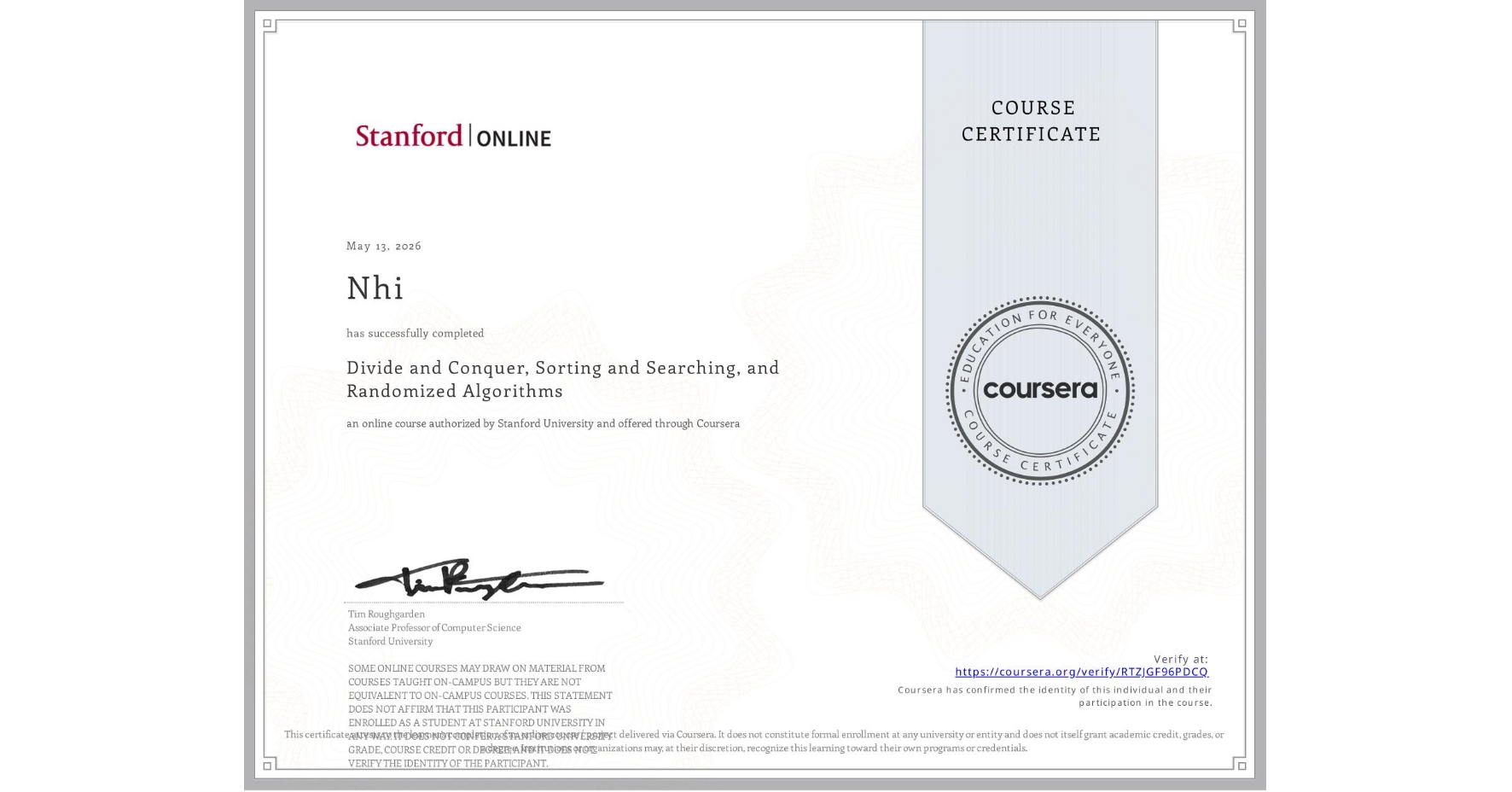Screen dimensions: 1512x792
Task: Click the Coursera course certificate seal
Action: coord(1039,390)
